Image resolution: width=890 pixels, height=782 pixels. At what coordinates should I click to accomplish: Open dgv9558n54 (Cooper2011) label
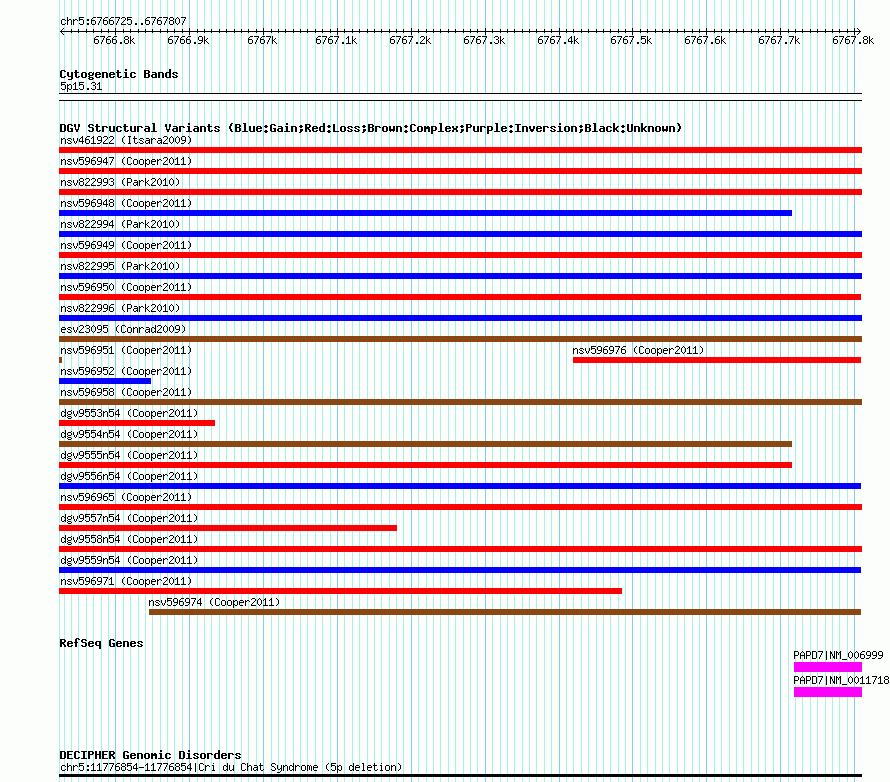(129, 539)
